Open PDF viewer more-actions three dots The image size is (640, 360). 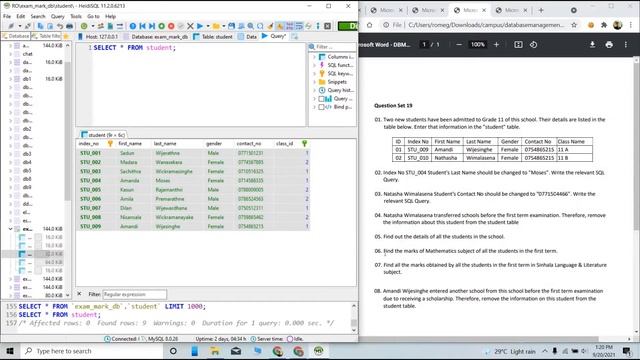(626, 44)
